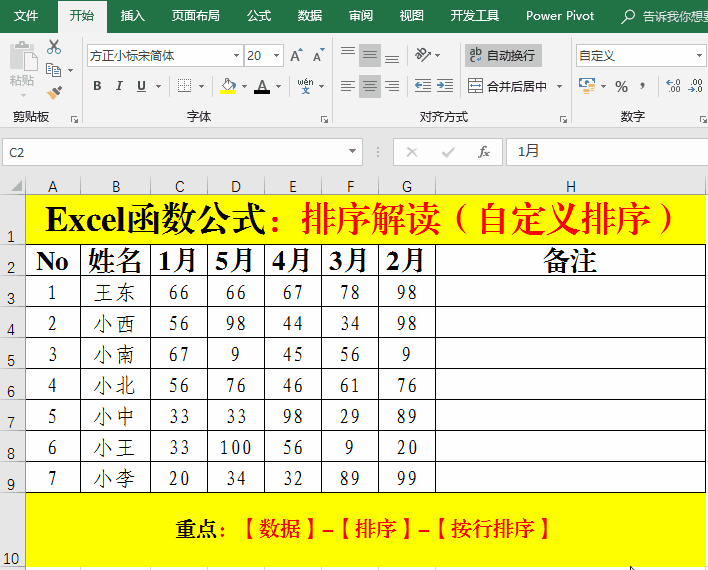This screenshot has width=708, height=570.
Task: Click the text orientation icon
Action: (424, 56)
